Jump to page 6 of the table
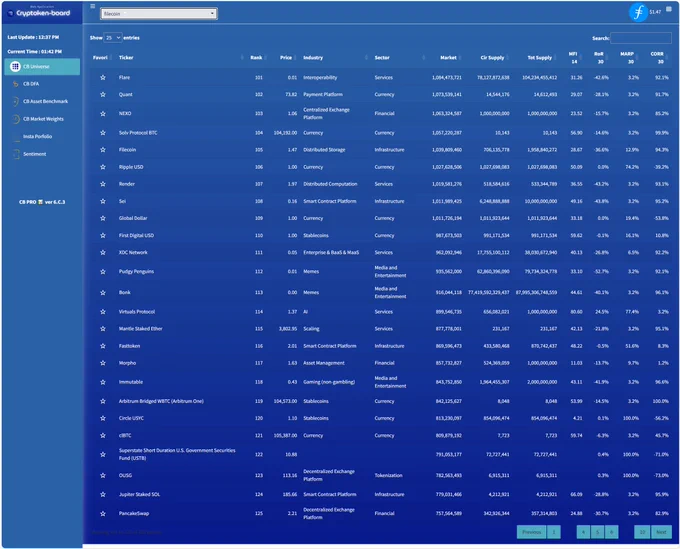The image size is (680, 549). click(611, 532)
